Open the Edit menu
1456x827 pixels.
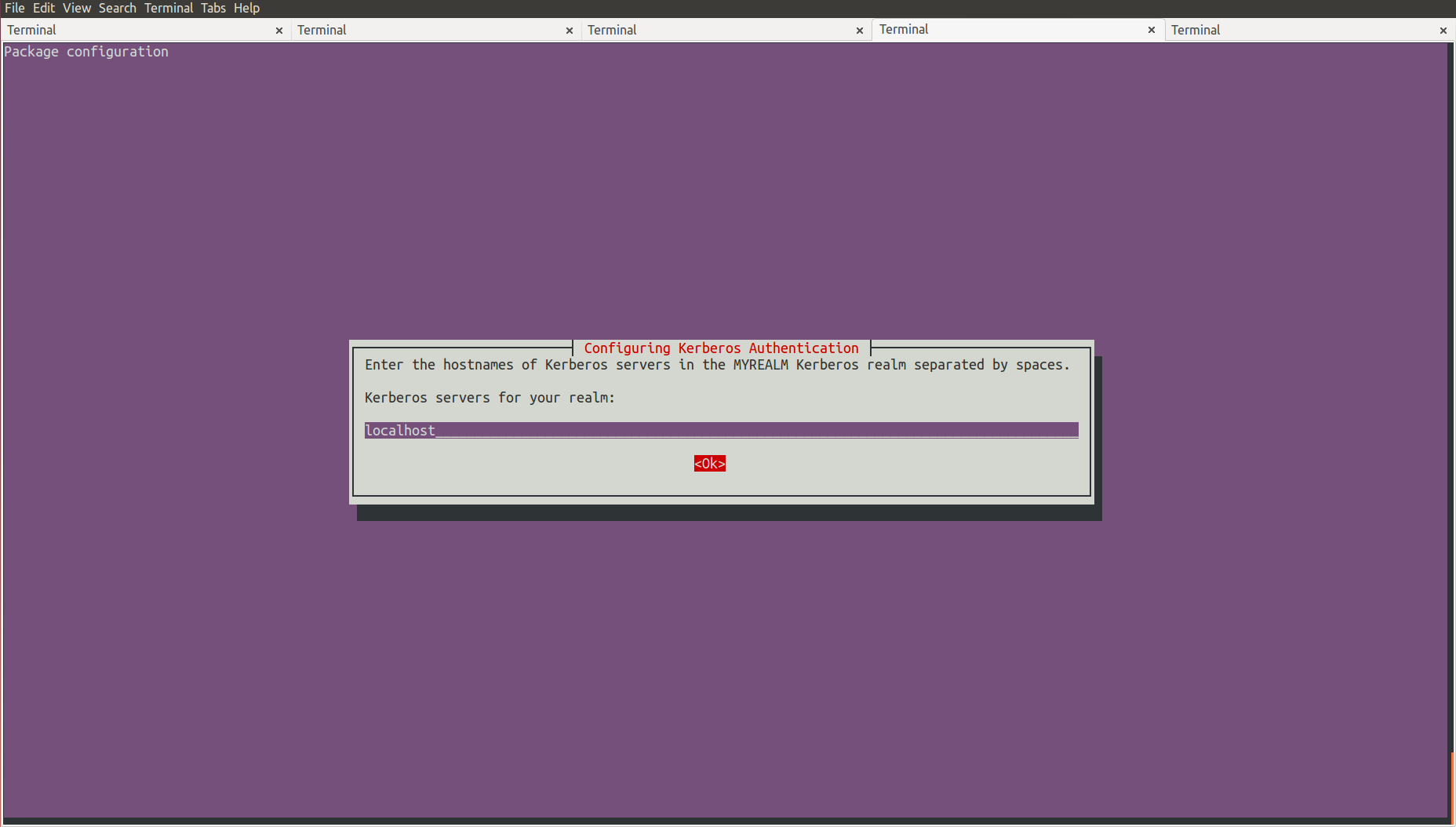click(x=44, y=8)
